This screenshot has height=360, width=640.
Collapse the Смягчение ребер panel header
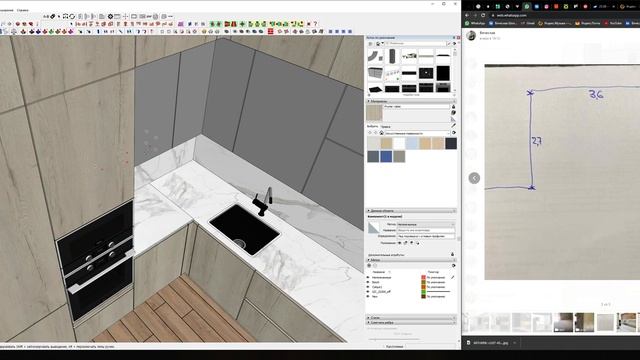point(411,322)
